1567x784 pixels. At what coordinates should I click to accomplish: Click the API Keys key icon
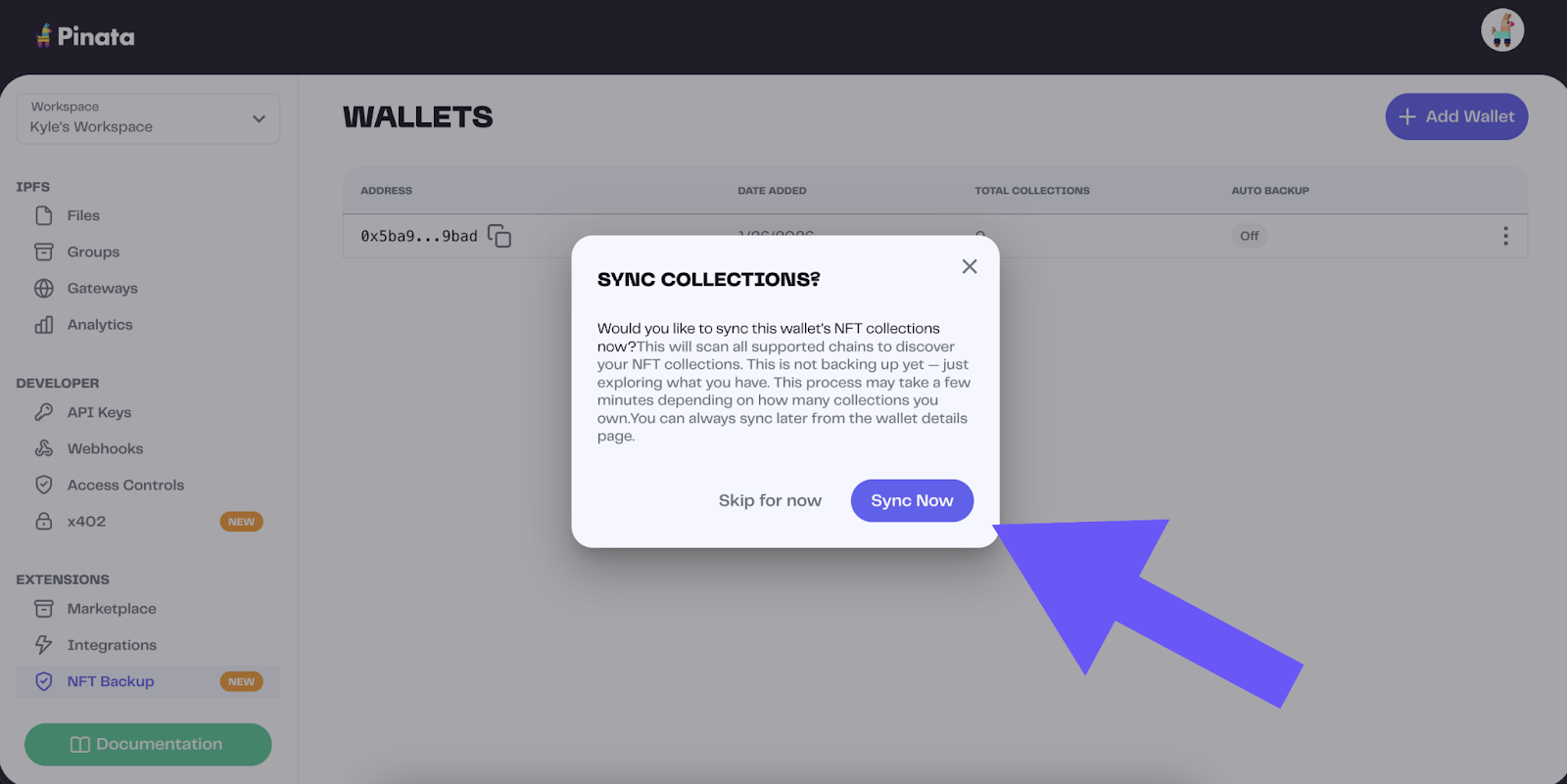(44, 412)
